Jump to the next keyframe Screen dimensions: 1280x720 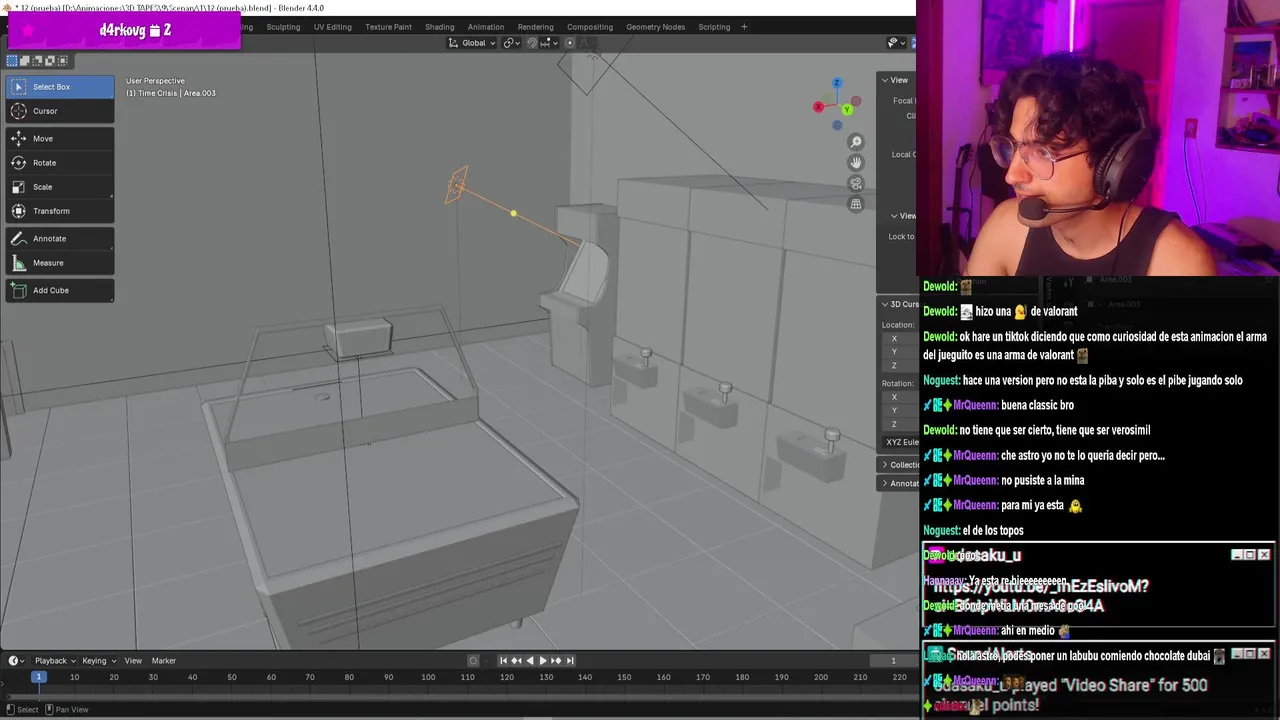[x=556, y=660]
